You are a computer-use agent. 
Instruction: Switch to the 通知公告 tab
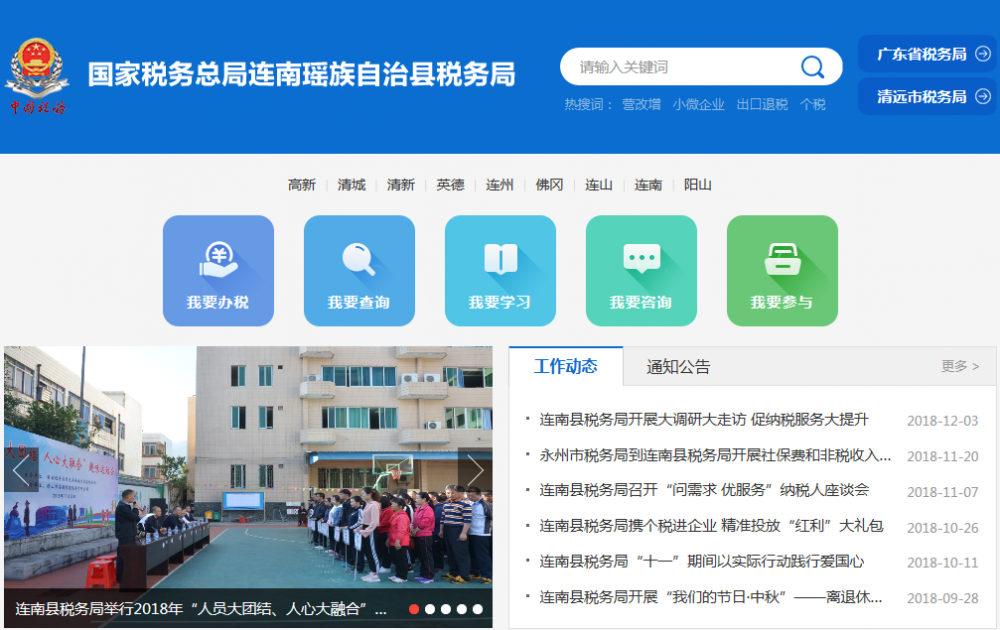(x=678, y=367)
